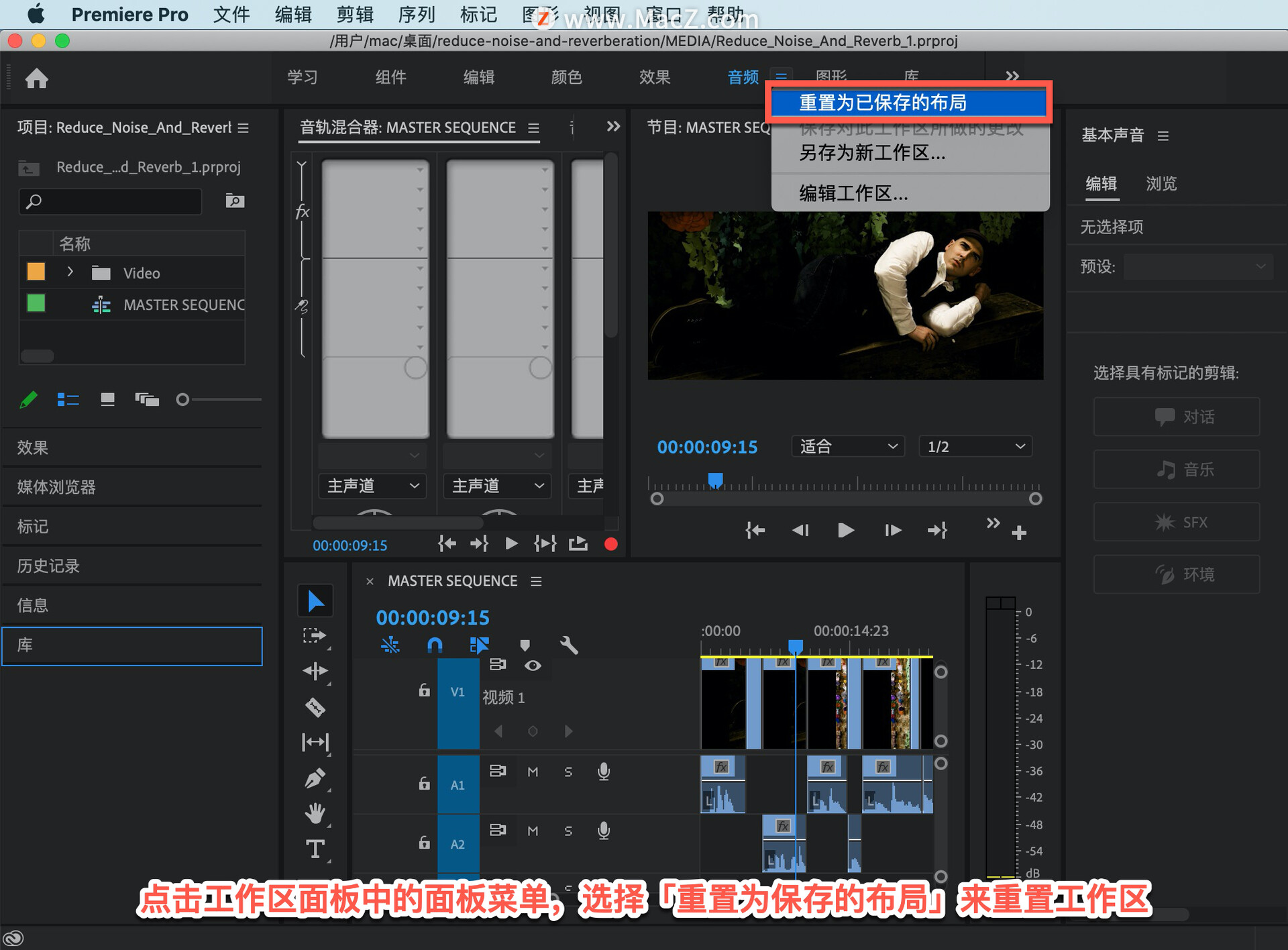
Task: Select the Hand tool
Action: 315,813
